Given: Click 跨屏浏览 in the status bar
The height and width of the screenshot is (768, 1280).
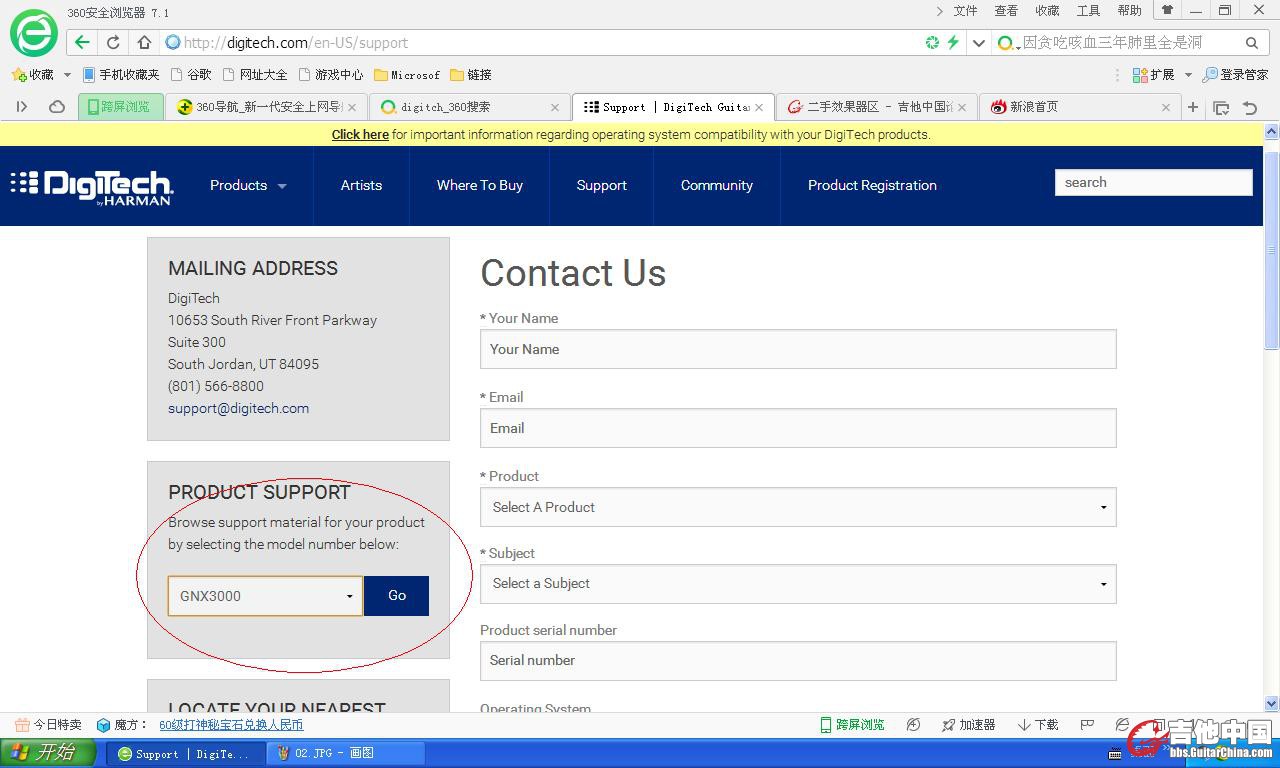Looking at the screenshot, I should [852, 725].
